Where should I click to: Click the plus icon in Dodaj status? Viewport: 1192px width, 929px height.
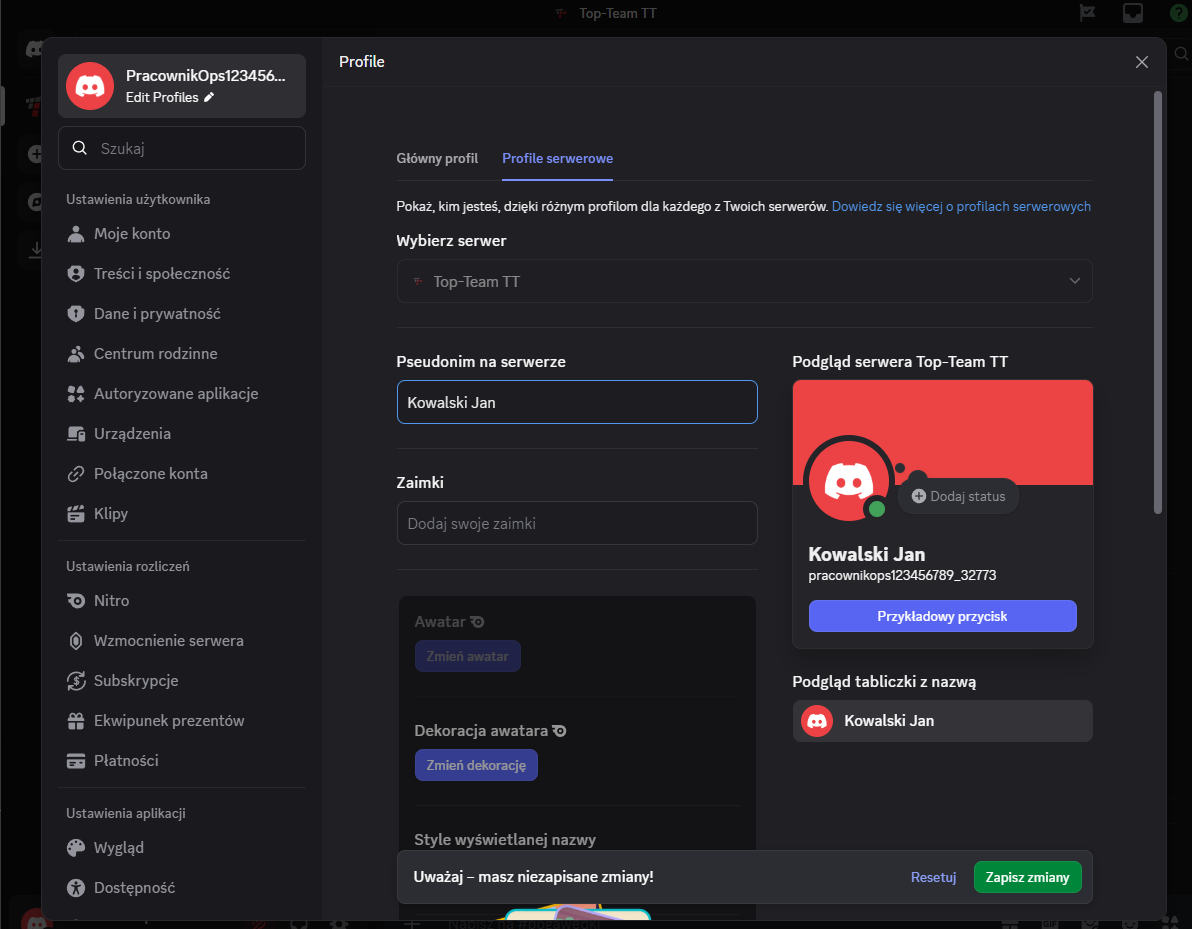point(918,496)
